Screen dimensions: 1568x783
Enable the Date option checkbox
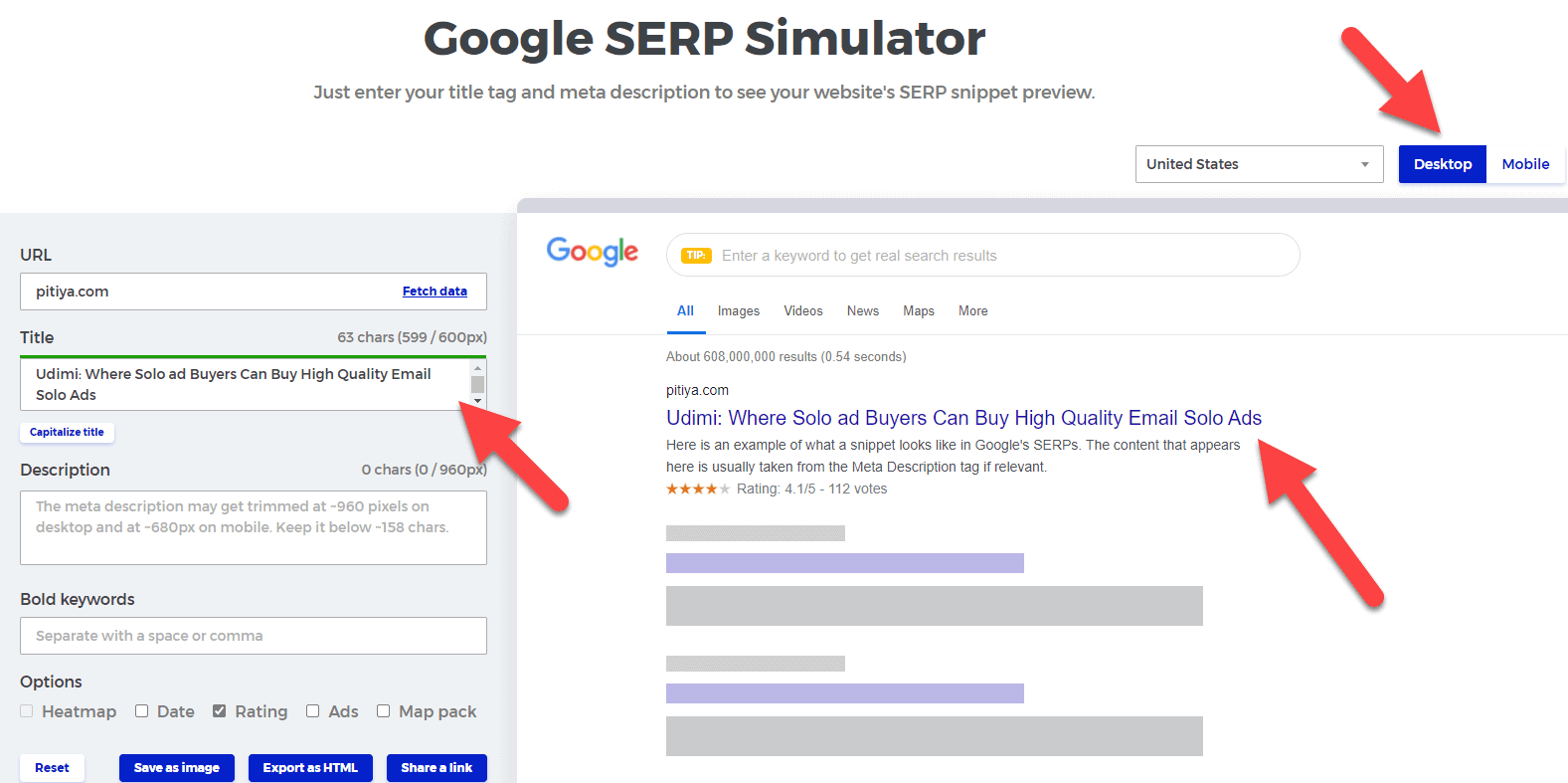coord(142,711)
